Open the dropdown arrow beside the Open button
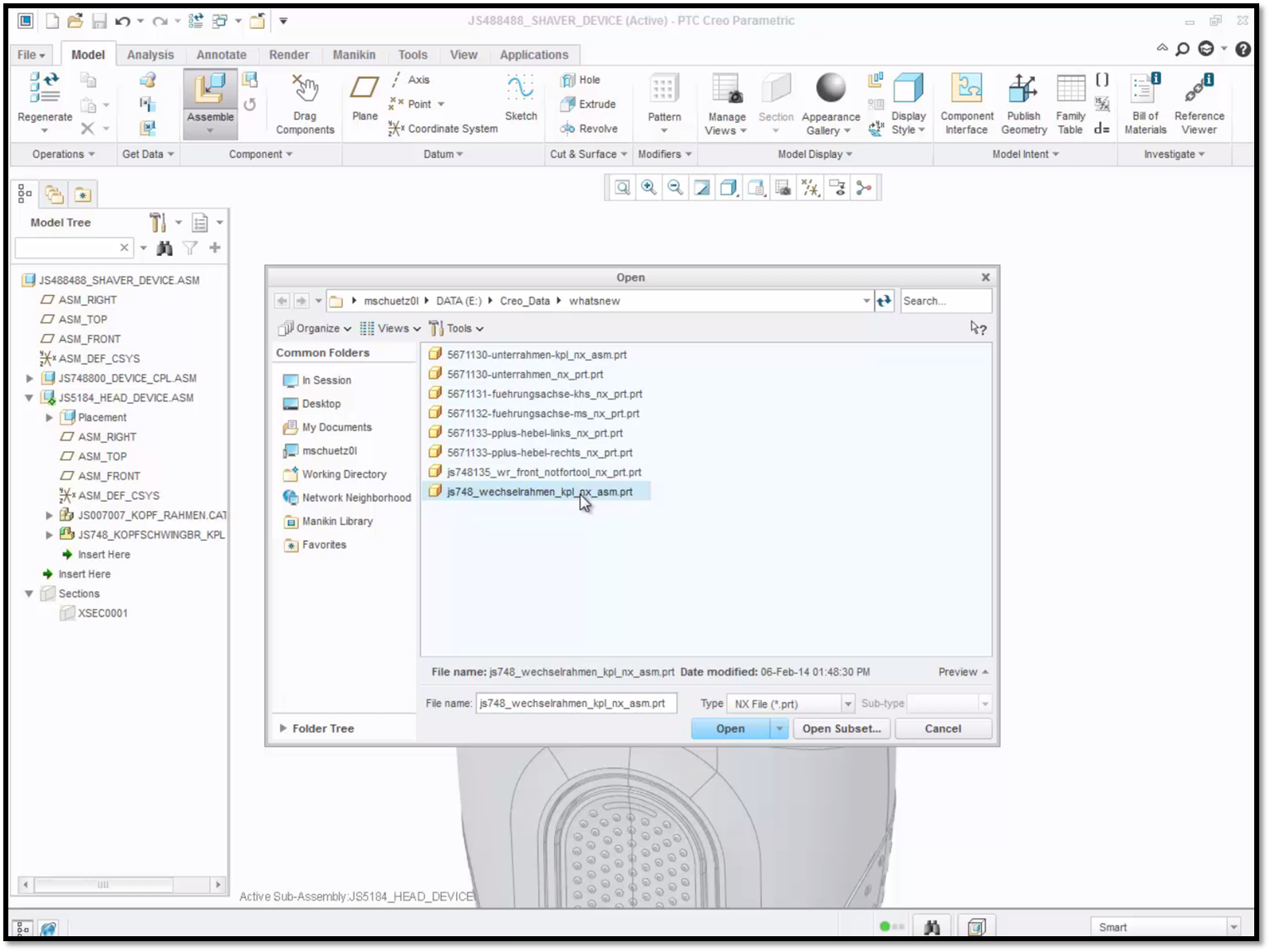Viewport: 1270px width, 952px height. [779, 729]
